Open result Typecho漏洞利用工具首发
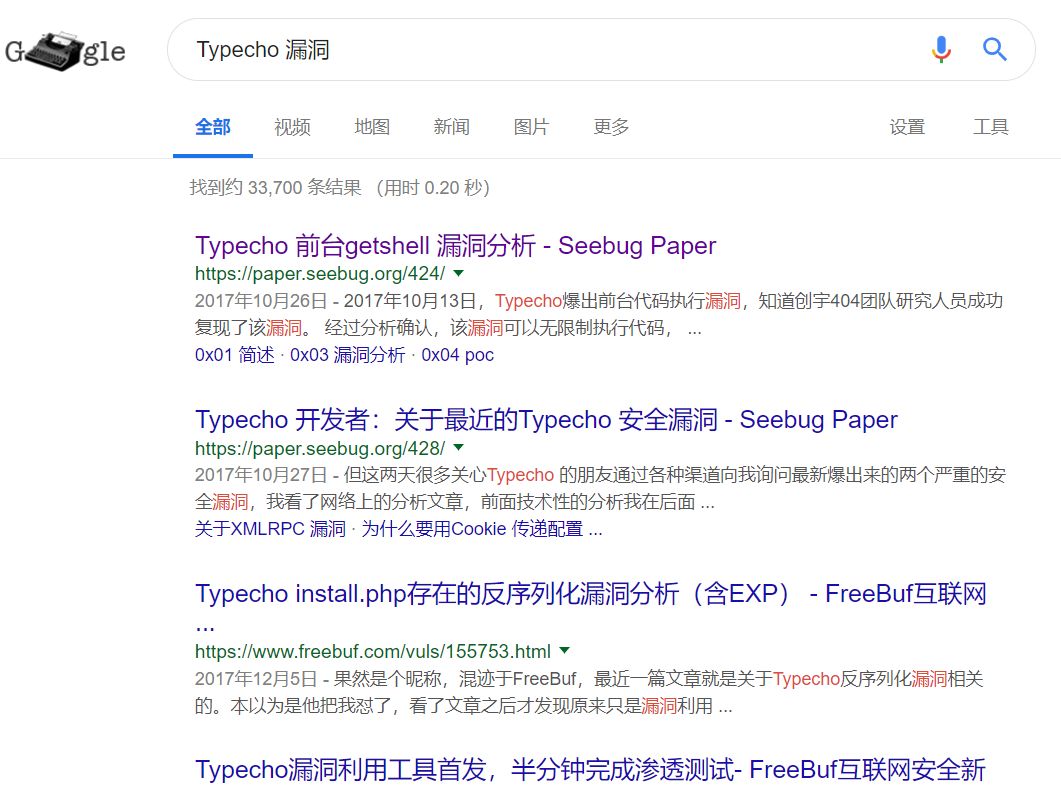This screenshot has height=793, width=1061. pyautogui.click(x=590, y=769)
